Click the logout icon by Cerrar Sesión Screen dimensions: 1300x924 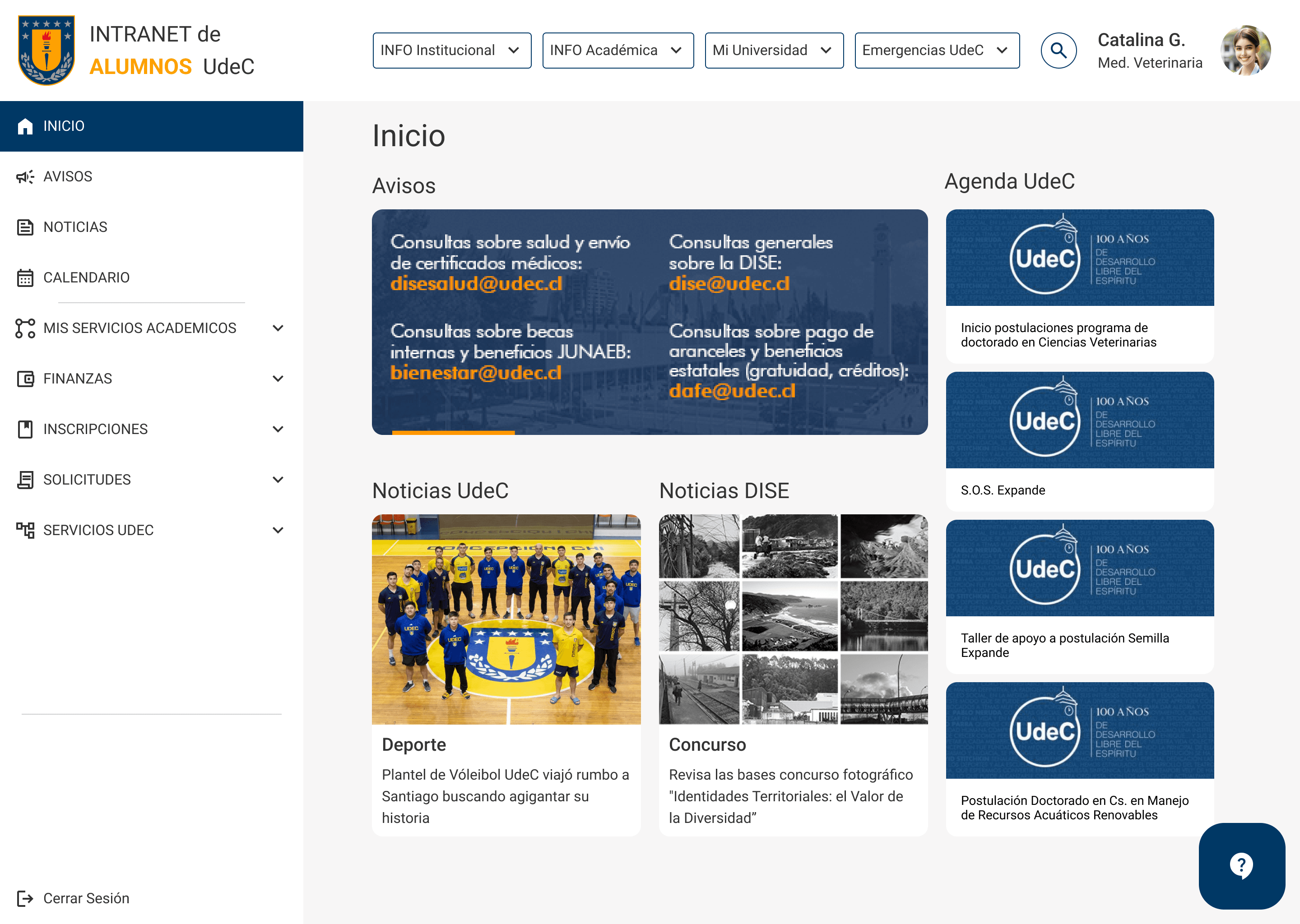pos(25,898)
